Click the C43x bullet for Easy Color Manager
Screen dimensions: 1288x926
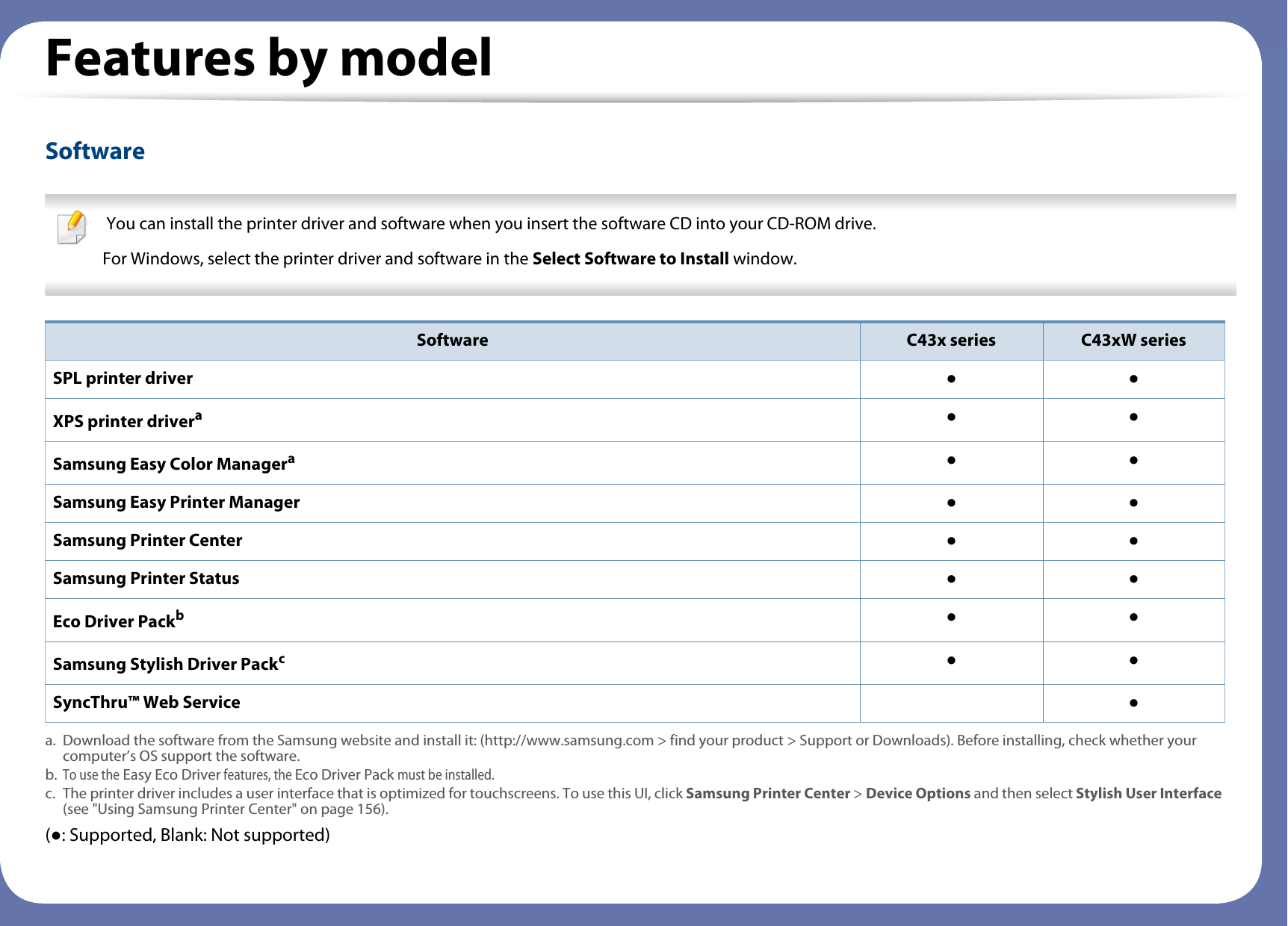[951, 460]
